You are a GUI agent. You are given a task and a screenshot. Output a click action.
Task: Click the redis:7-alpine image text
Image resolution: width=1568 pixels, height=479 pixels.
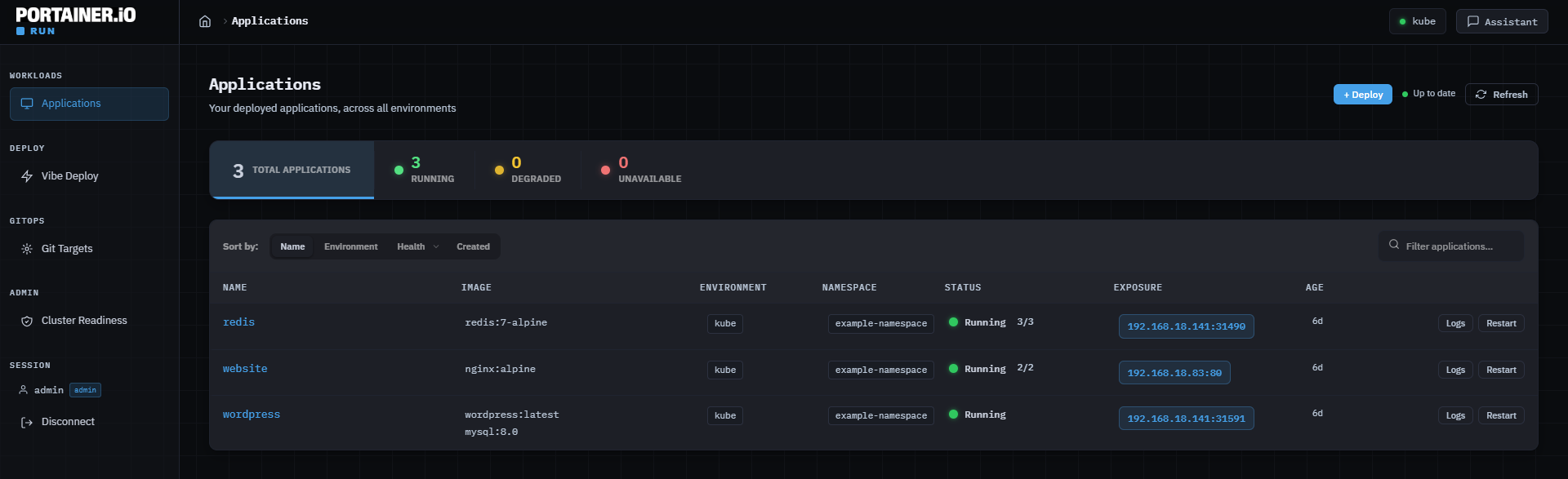[x=506, y=322]
